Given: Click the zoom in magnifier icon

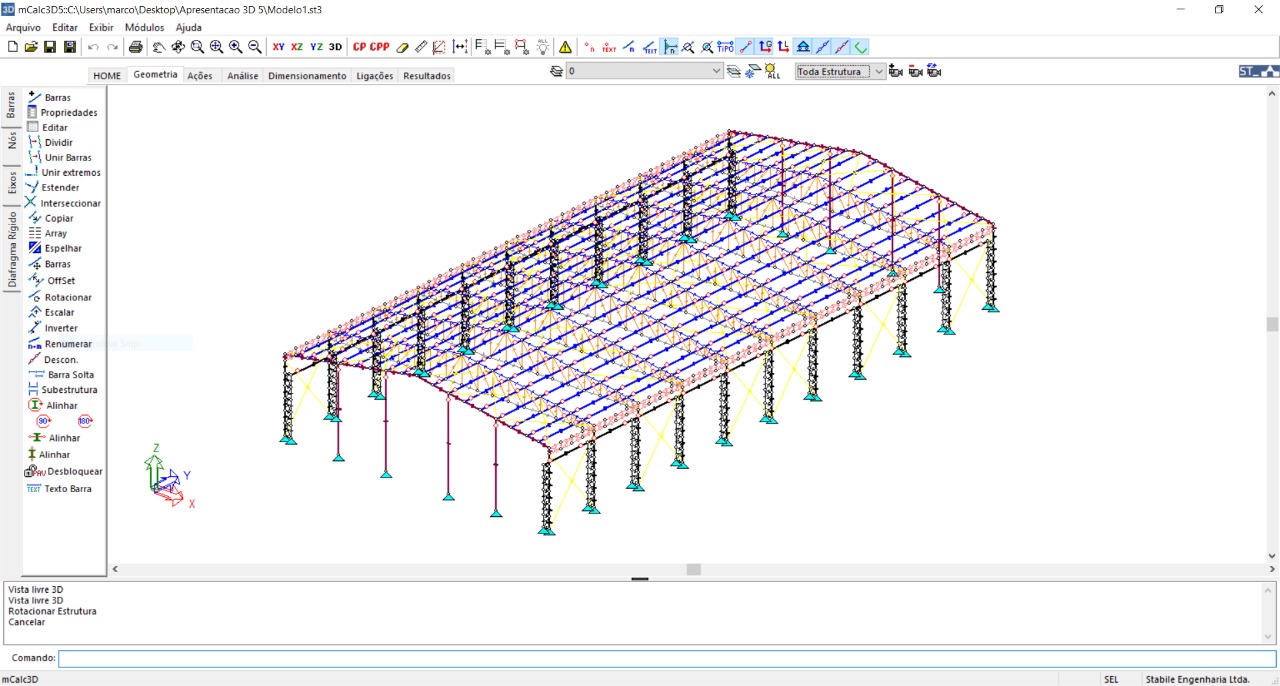Looking at the screenshot, I should click(236, 47).
